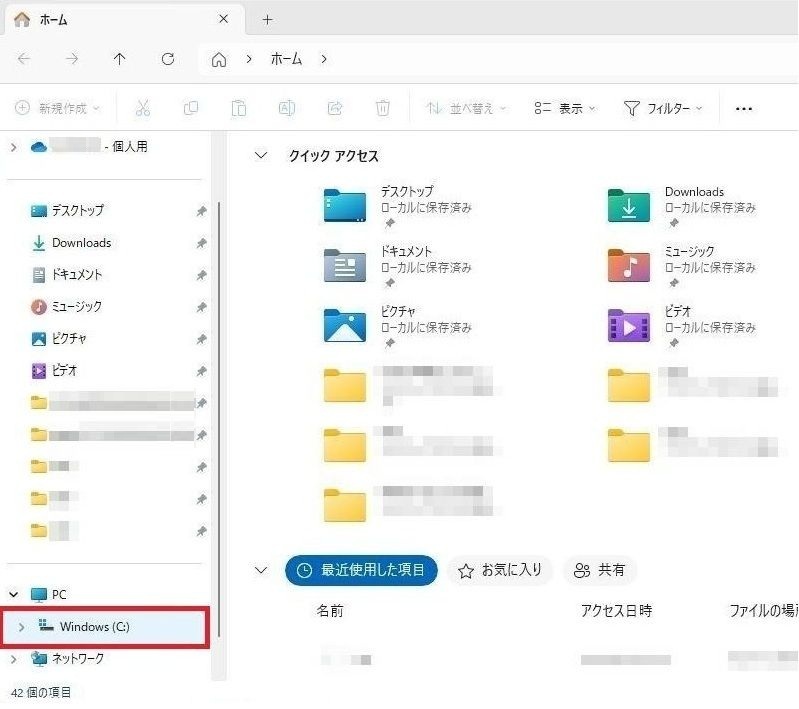Open the ミュージック folder tile
Image resolution: width=799 pixels, height=709 pixels.
tap(630, 266)
